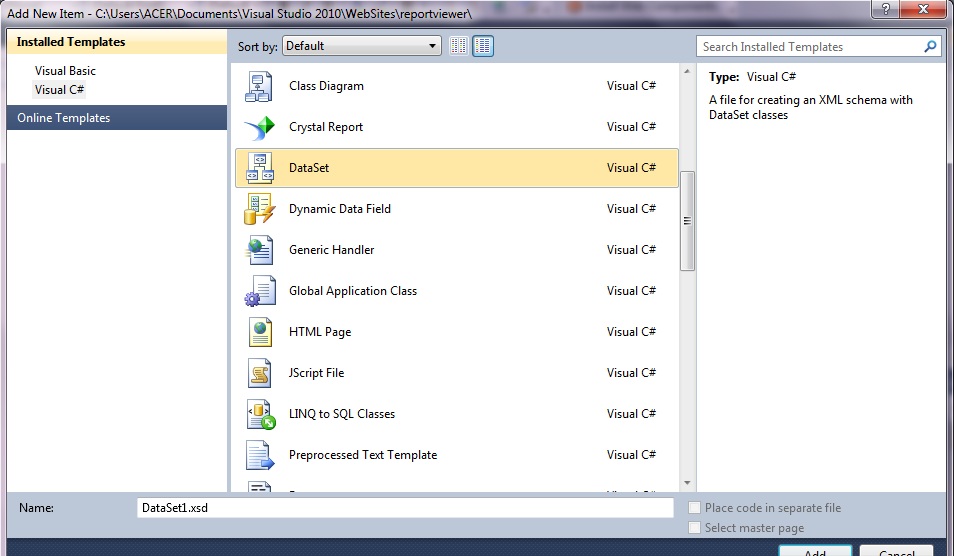Click the 'Global Application Class' name
Screen dimensions: 954x556
pyautogui.click(x=352, y=291)
